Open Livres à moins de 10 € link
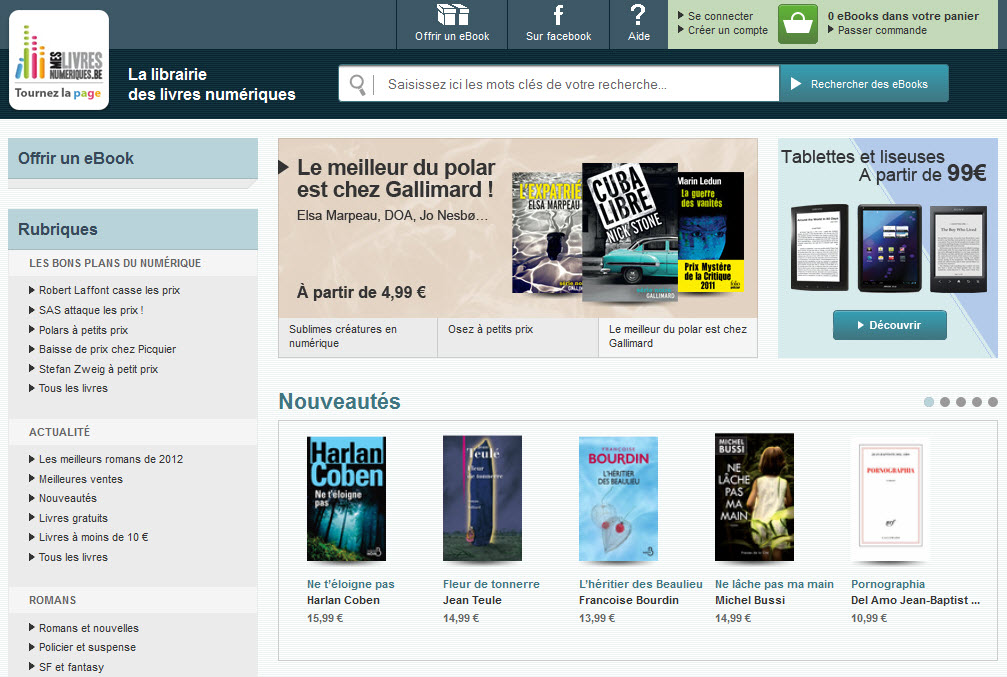1007x677 pixels. 93,538
